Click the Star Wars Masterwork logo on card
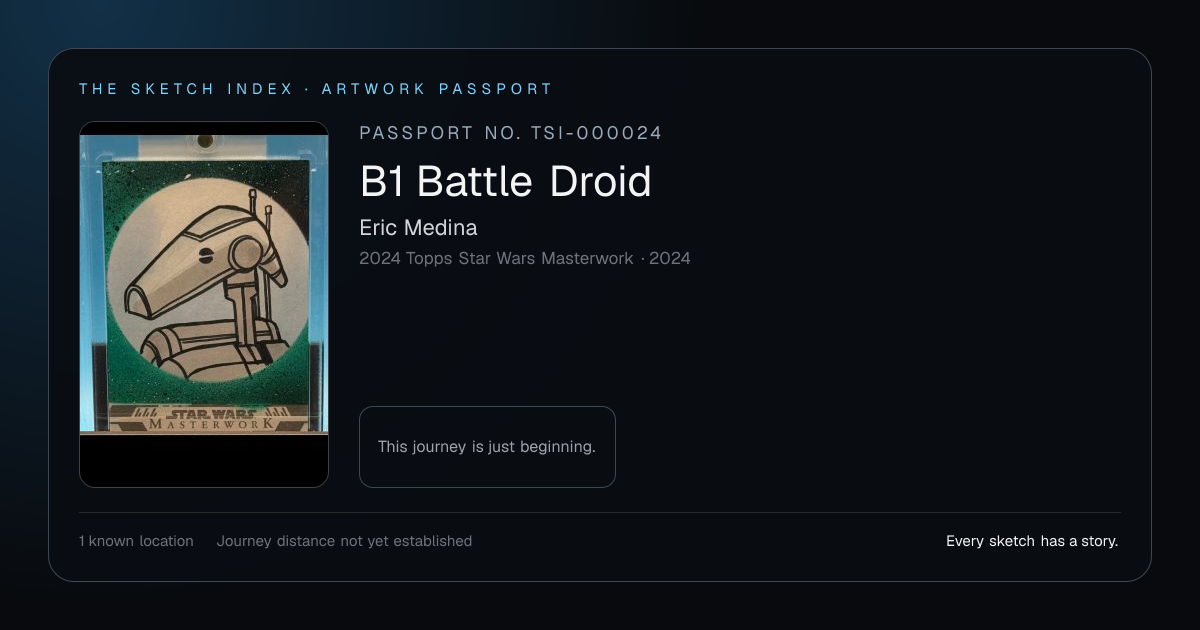The image size is (1200, 630). [x=204, y=419]
